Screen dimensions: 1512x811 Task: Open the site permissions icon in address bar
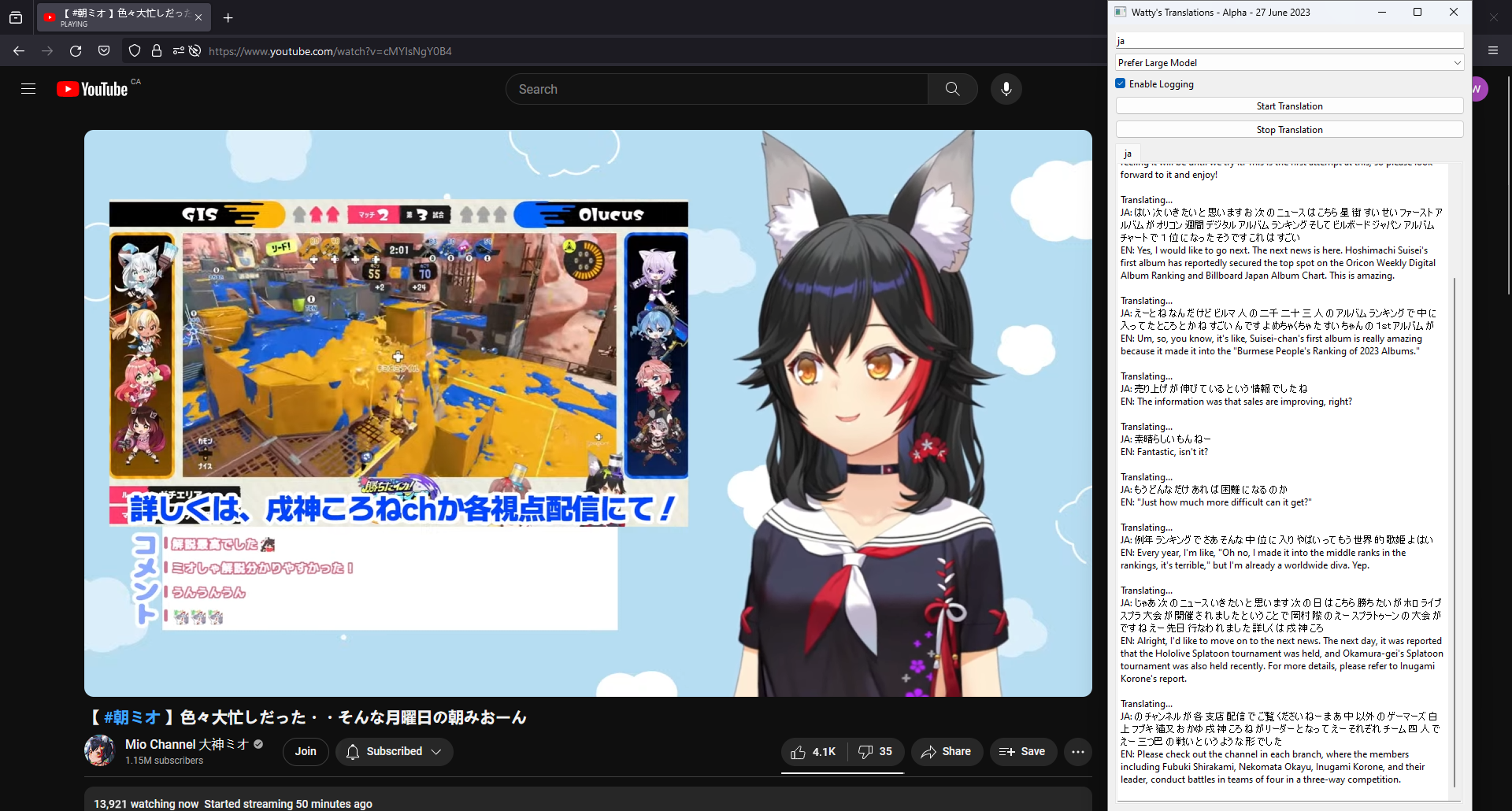tap(178, 51)
